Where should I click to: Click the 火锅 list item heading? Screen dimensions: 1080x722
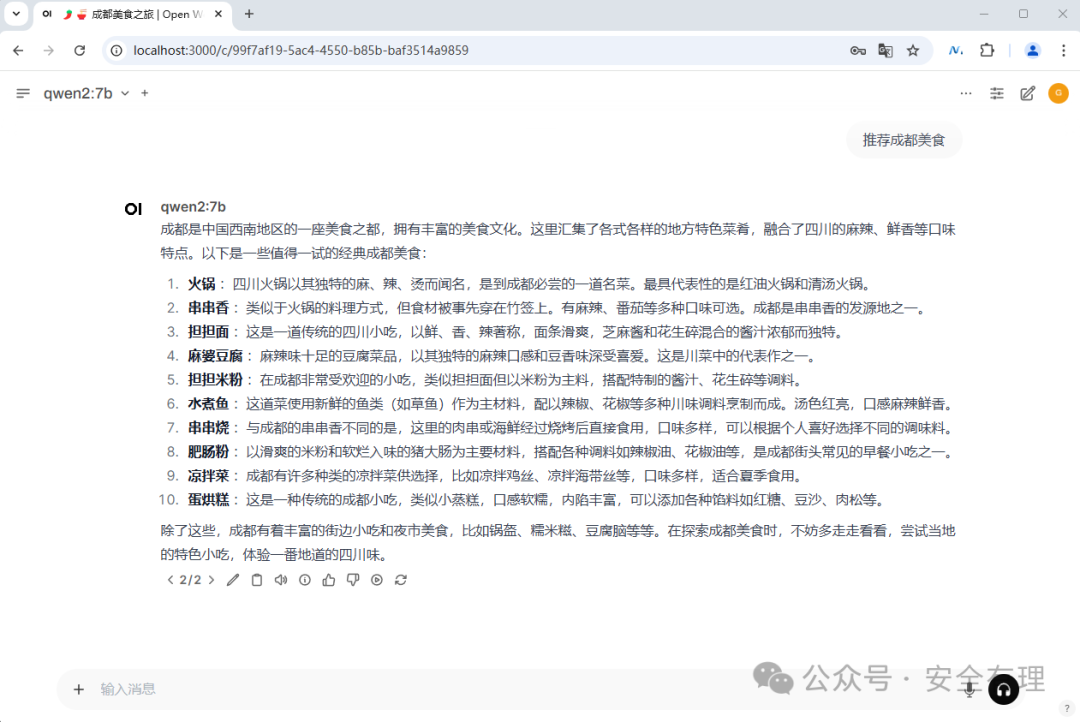pos(201,284)
